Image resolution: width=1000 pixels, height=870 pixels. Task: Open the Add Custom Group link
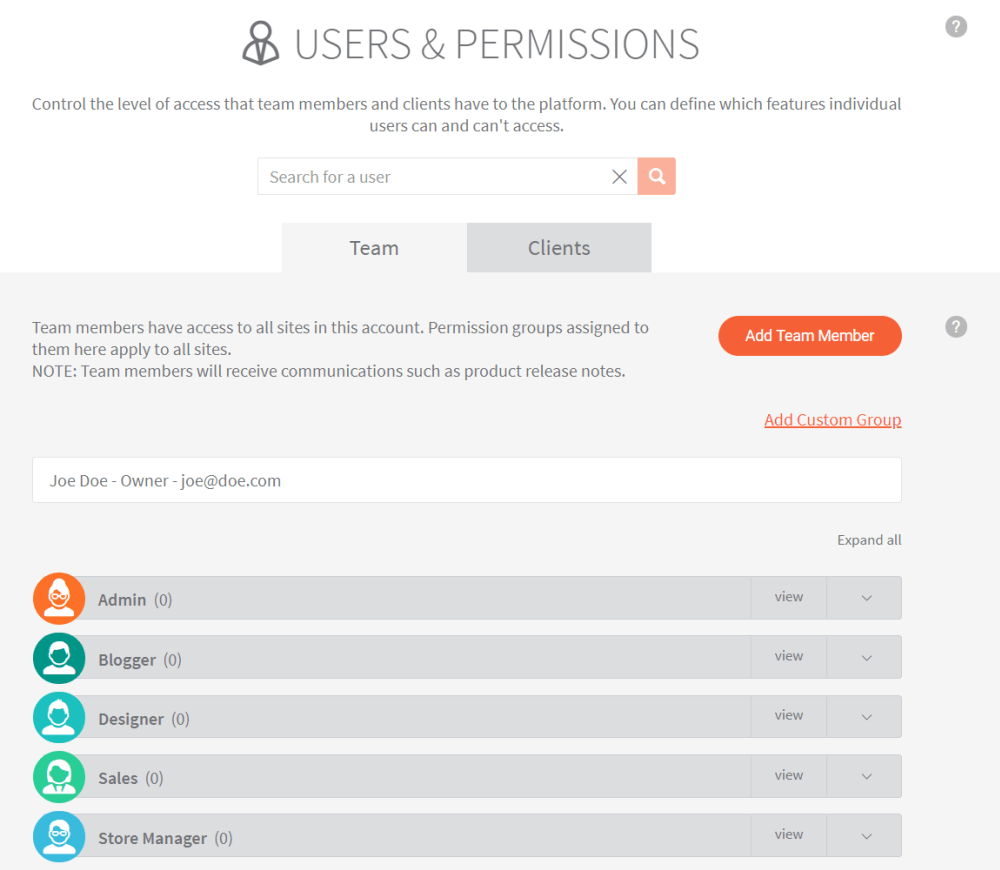[833, 420]
